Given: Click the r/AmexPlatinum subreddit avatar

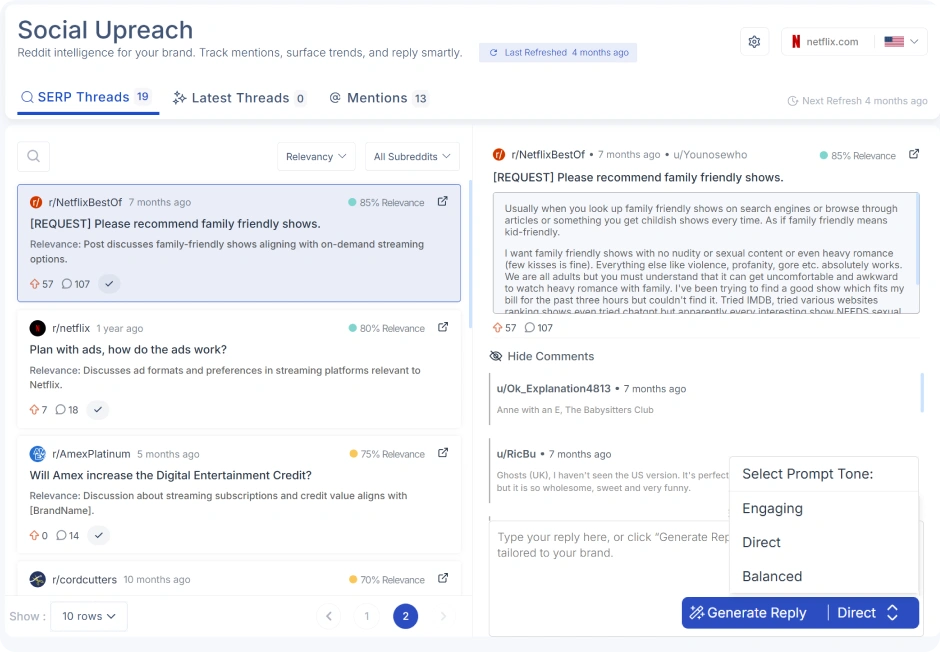Looking at the screenshot, I should [38, 454].
